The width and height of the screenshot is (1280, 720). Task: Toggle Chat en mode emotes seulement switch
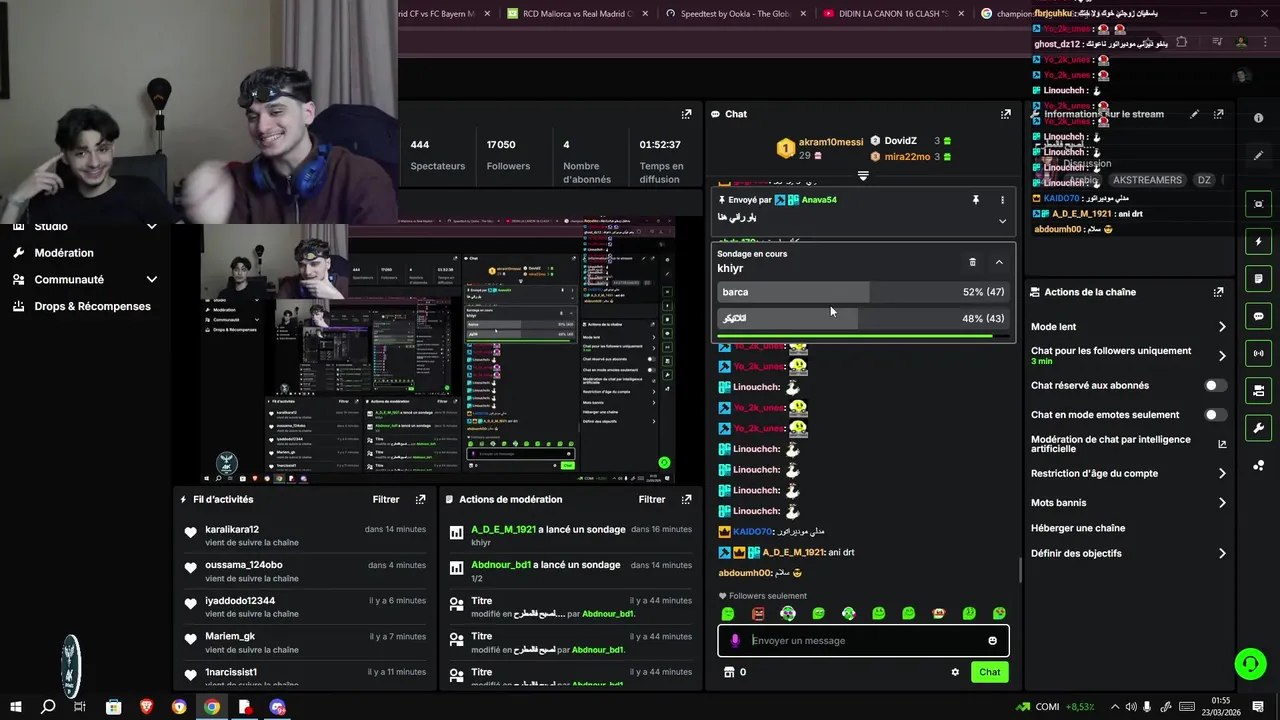click(x=1215, y=414)
